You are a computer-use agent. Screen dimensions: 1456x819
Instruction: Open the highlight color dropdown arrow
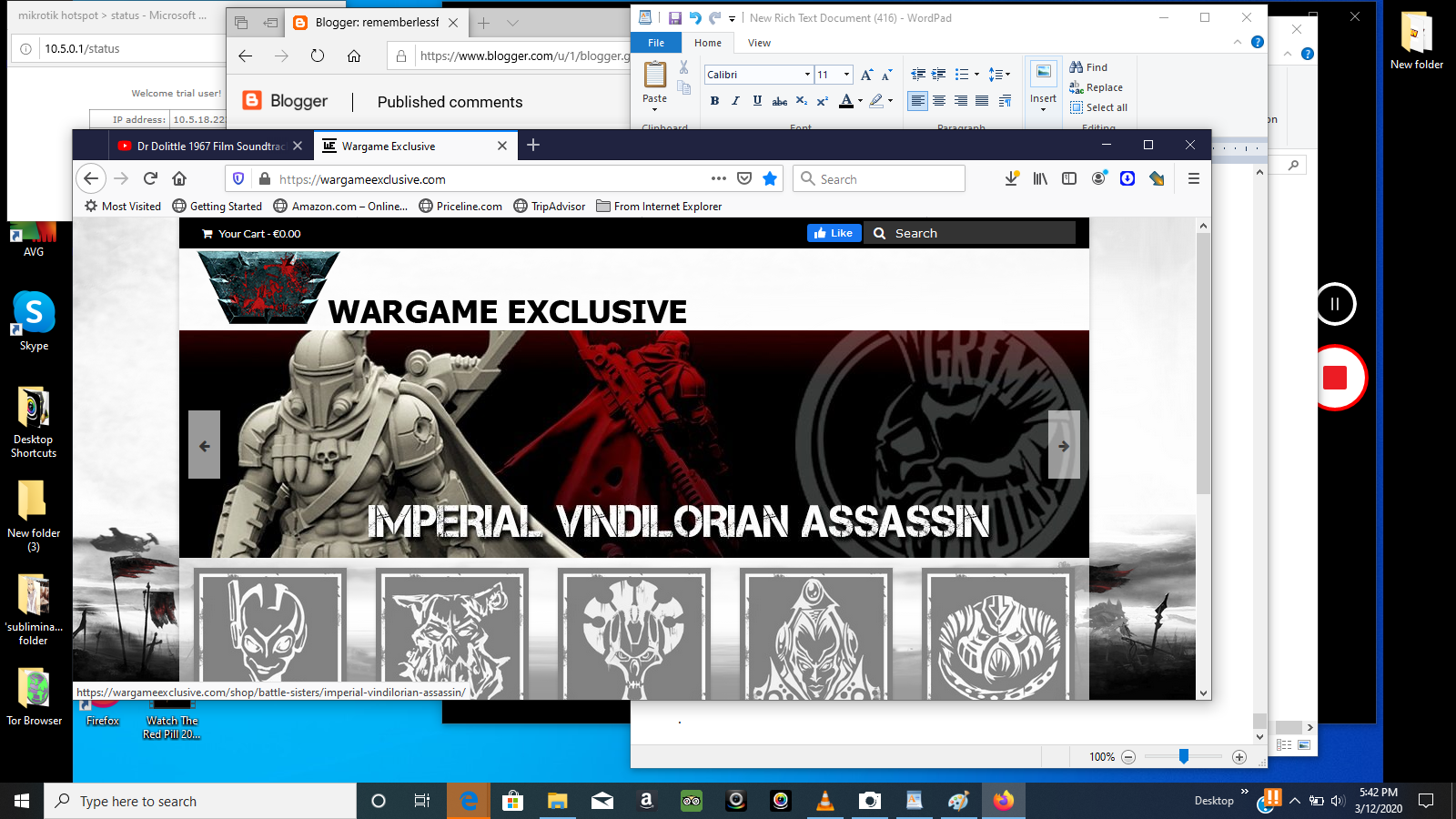point(890,101)
